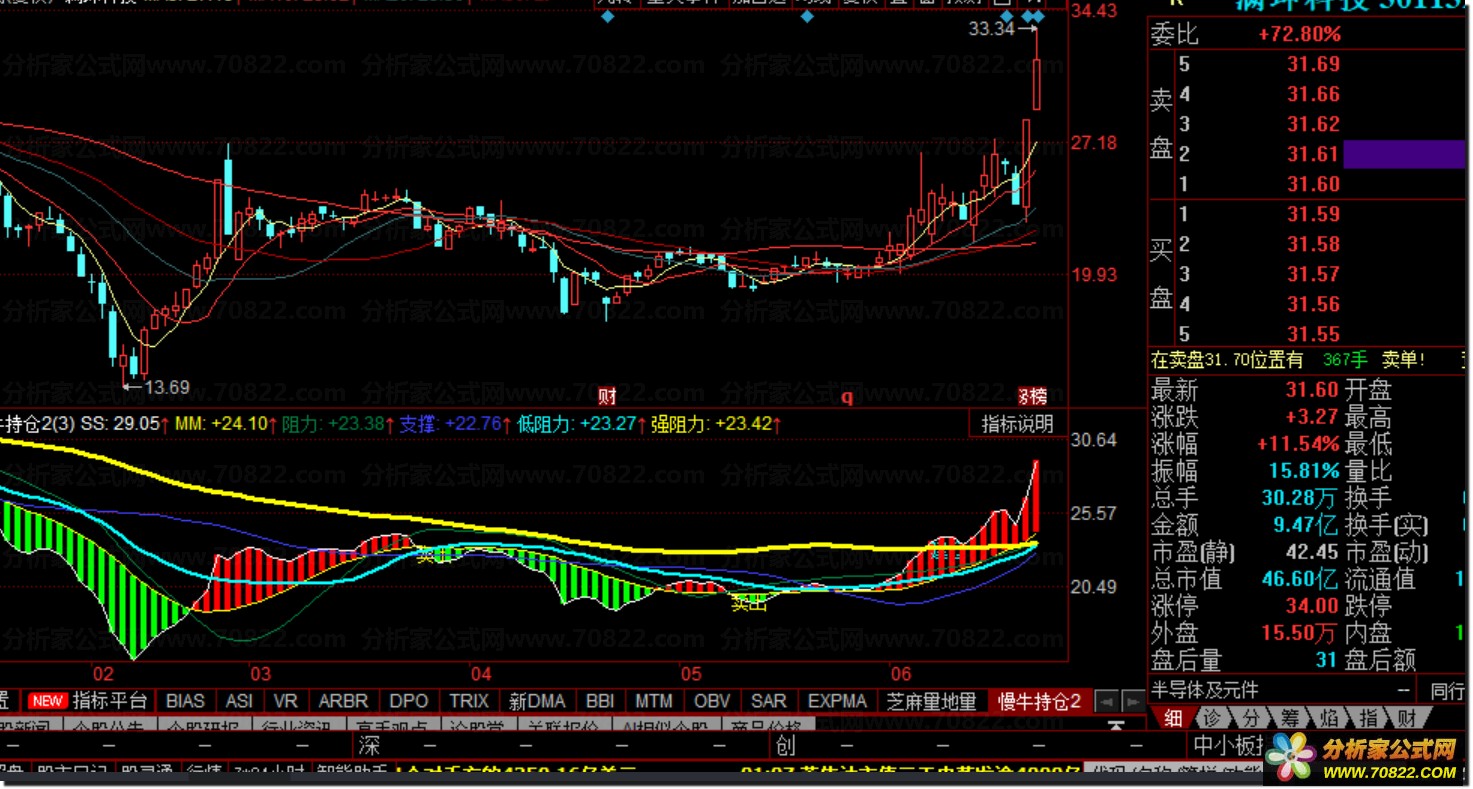Switch to the 诊 diagnosis tab

[x=1212, y=716]
